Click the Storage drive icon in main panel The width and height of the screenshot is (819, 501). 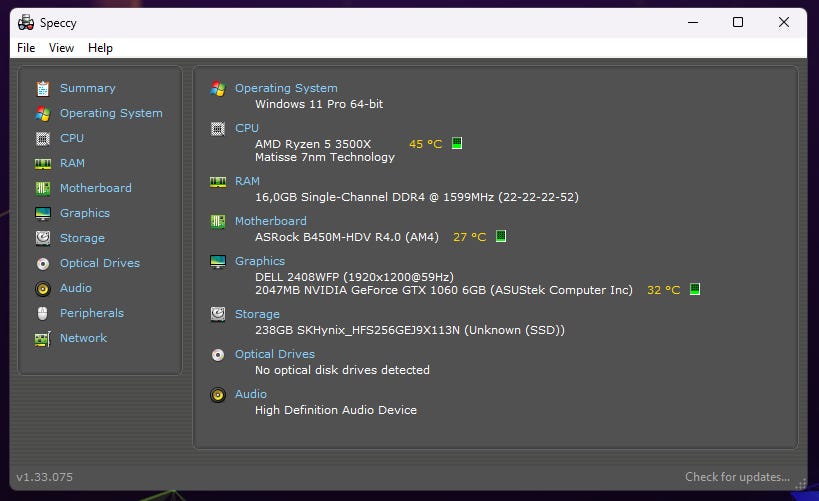(x=218, y=314)
